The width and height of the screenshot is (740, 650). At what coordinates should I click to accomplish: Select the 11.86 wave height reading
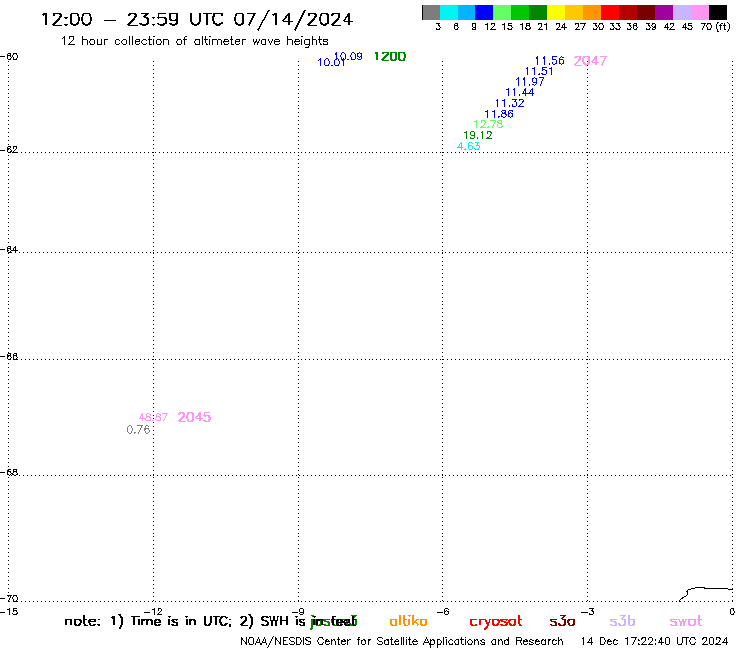499,114
